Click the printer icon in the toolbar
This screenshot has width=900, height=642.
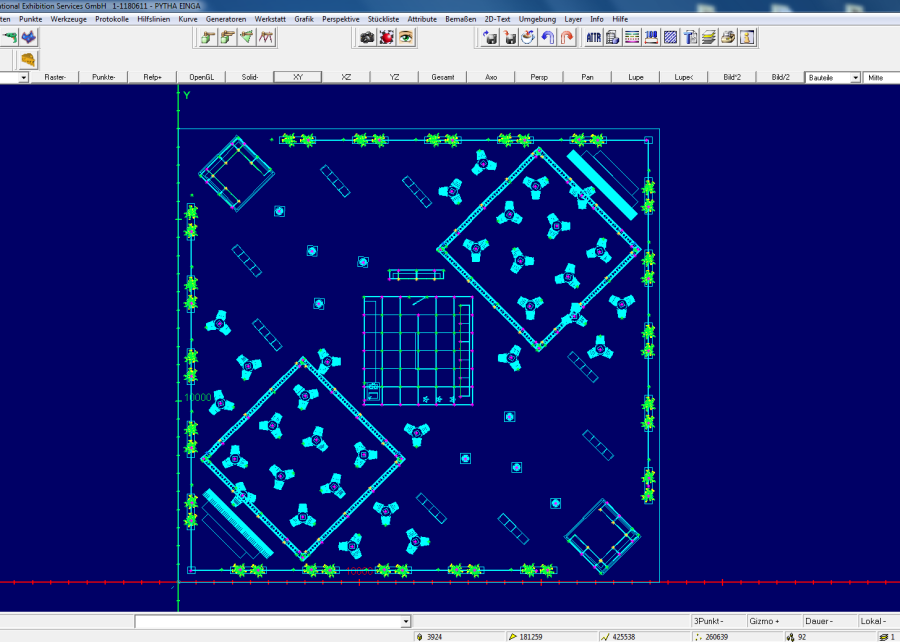pos(727,37)
